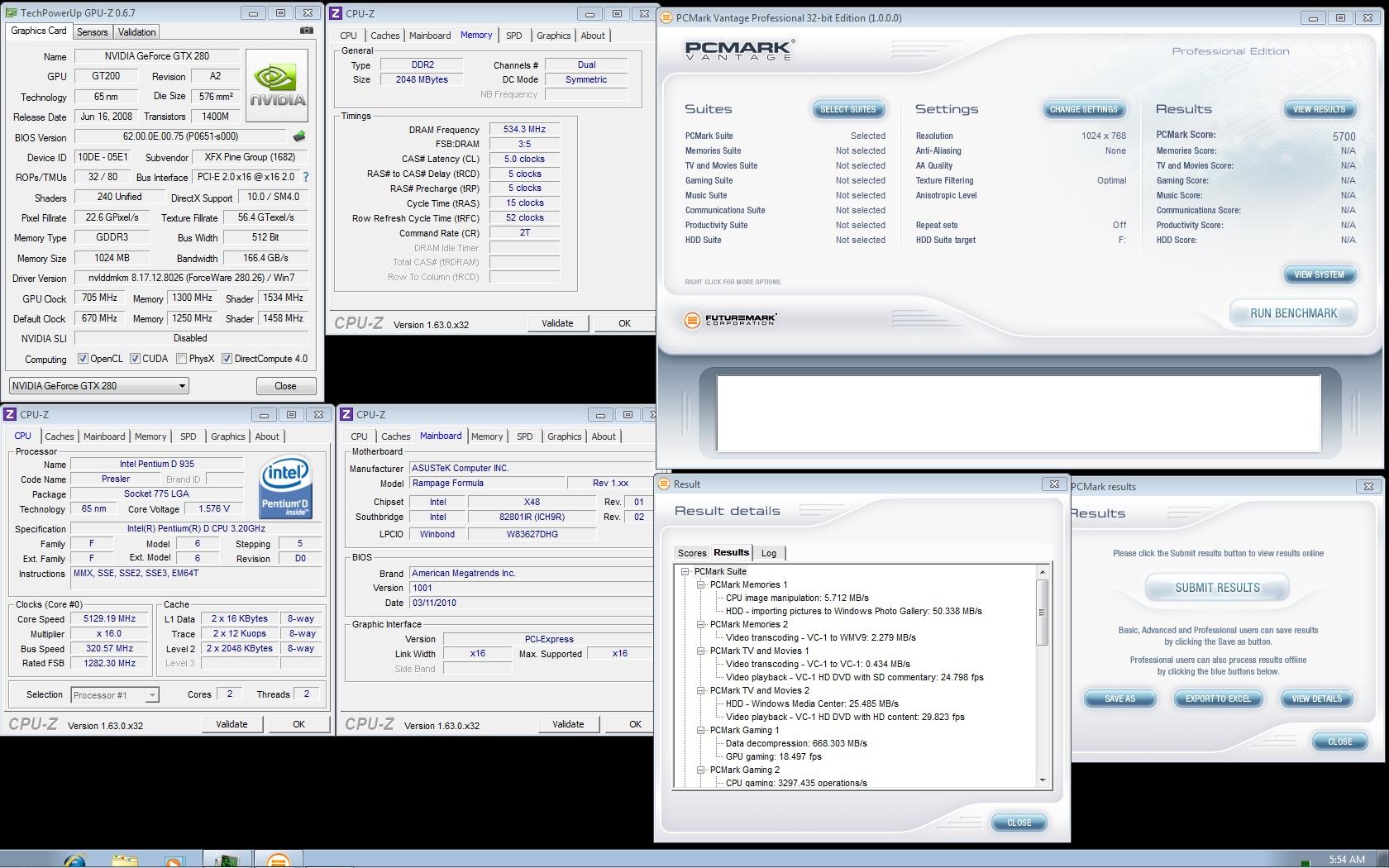The image size is (1389, 868).
Task: Click the NVIDIA logo in GPU-Z
Action: 278,86
